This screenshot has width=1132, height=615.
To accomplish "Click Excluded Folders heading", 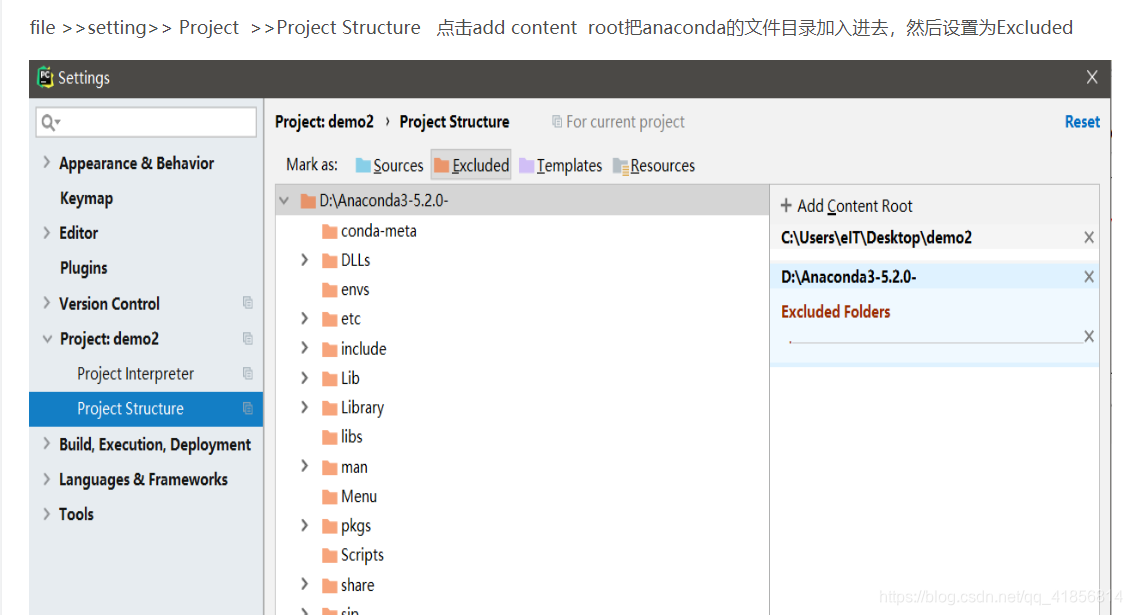I will (x=835, y=312).
